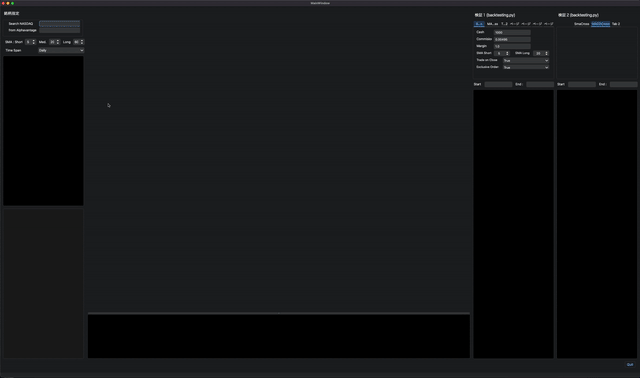640x378 pixels.
Task: Select the backtest panel 1 SMA Short spinbox
Action: pos(502,53)
